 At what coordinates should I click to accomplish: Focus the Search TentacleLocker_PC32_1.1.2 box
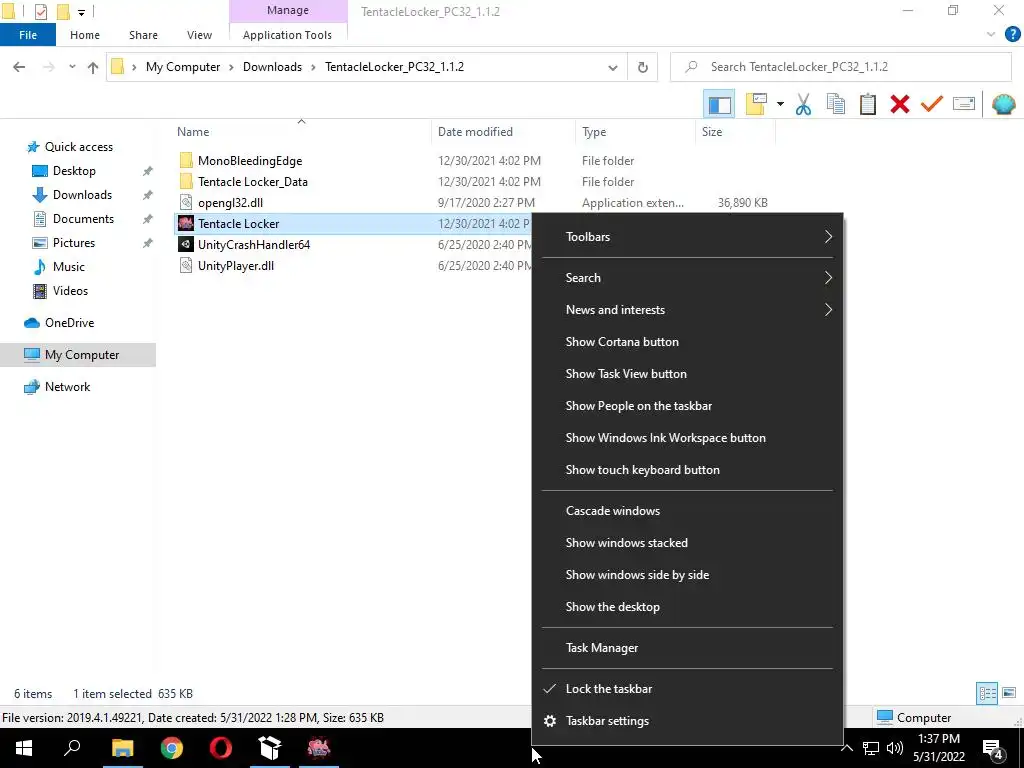[840, 67]
